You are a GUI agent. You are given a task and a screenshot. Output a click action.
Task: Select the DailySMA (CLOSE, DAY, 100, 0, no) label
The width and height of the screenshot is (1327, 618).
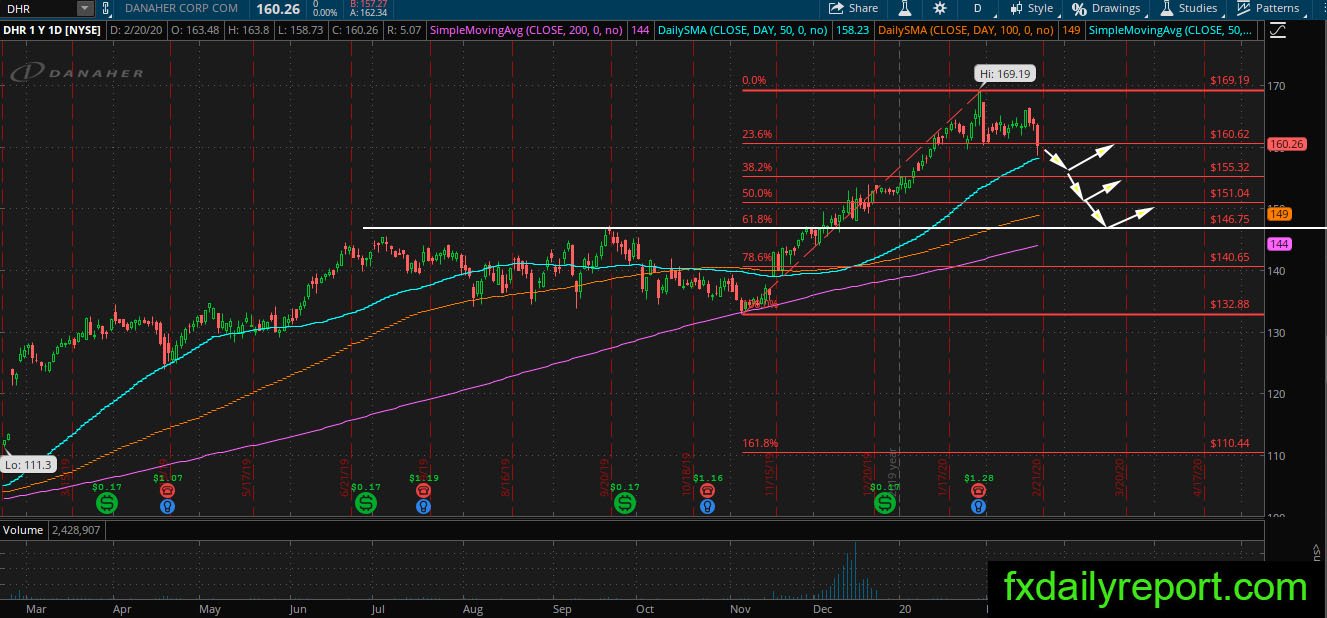[x=964, y=31]
